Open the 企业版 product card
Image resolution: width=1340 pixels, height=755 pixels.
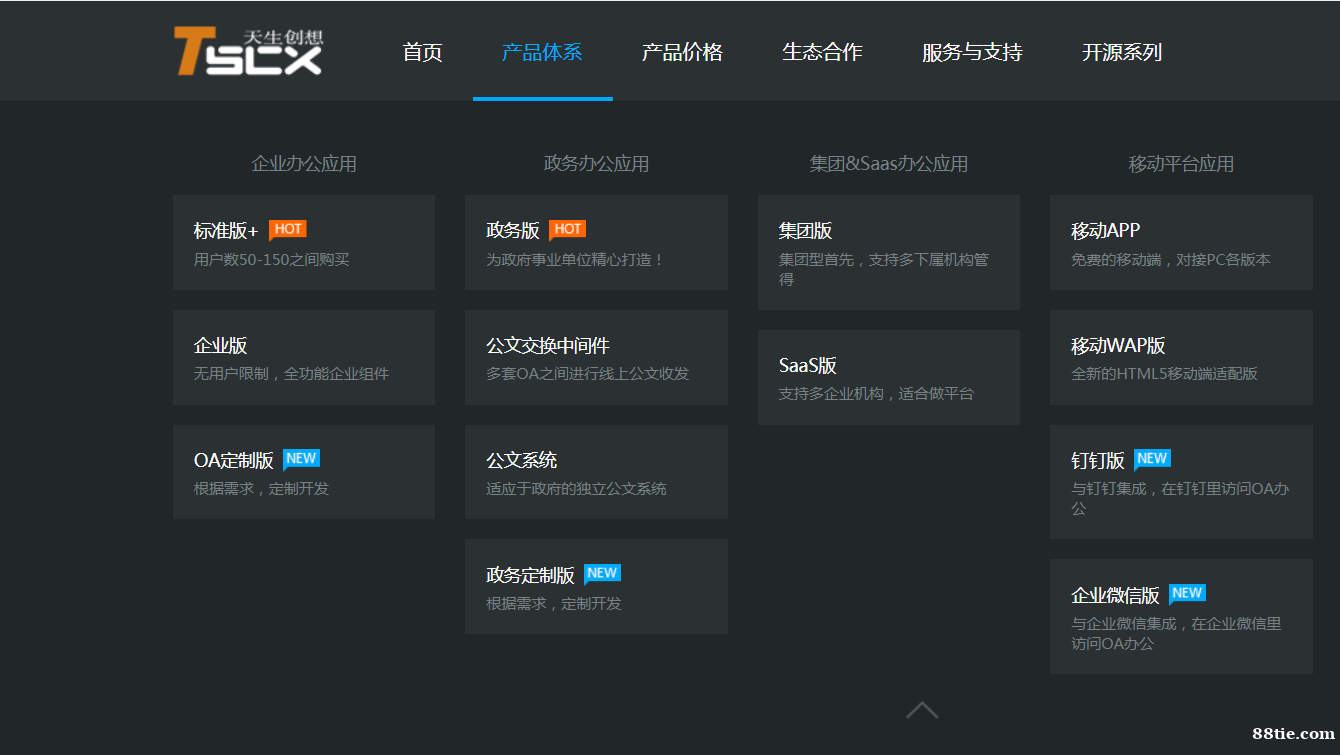[304, 357]
